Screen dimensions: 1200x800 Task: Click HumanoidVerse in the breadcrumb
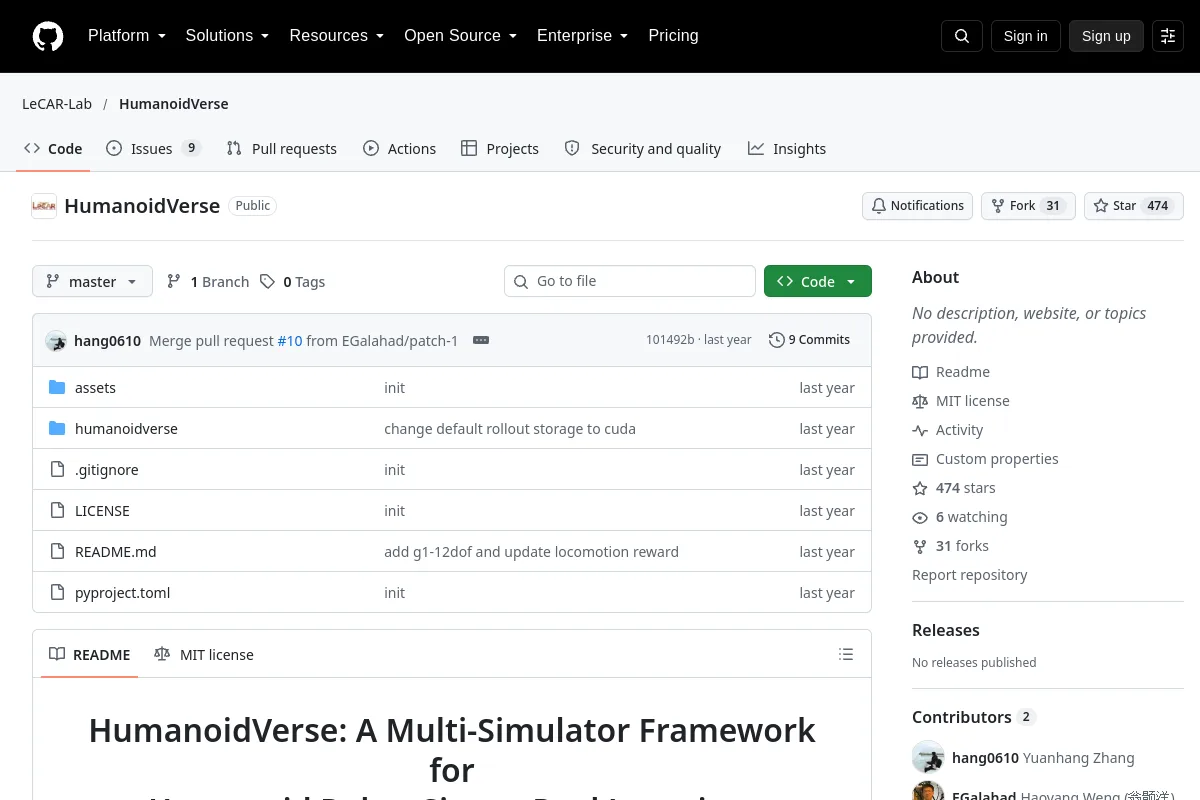174,104
